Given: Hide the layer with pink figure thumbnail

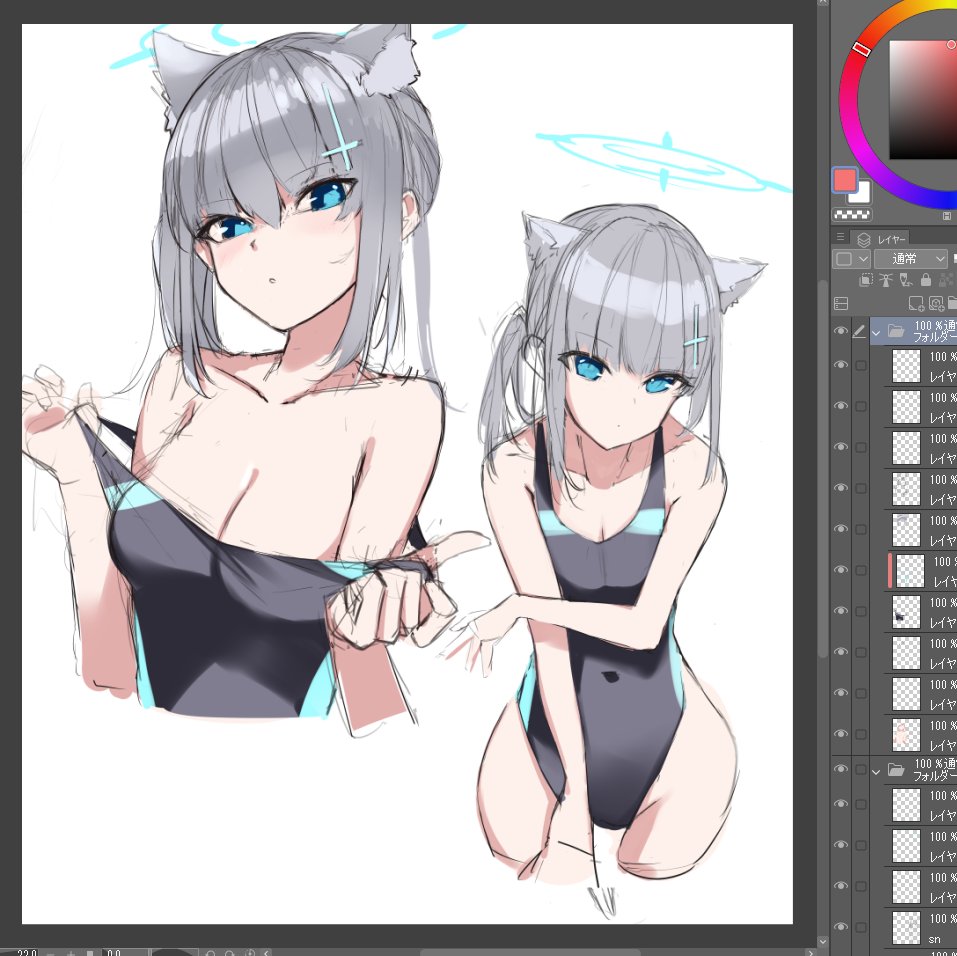Looking at the screenshot, I should pos(840,734).
